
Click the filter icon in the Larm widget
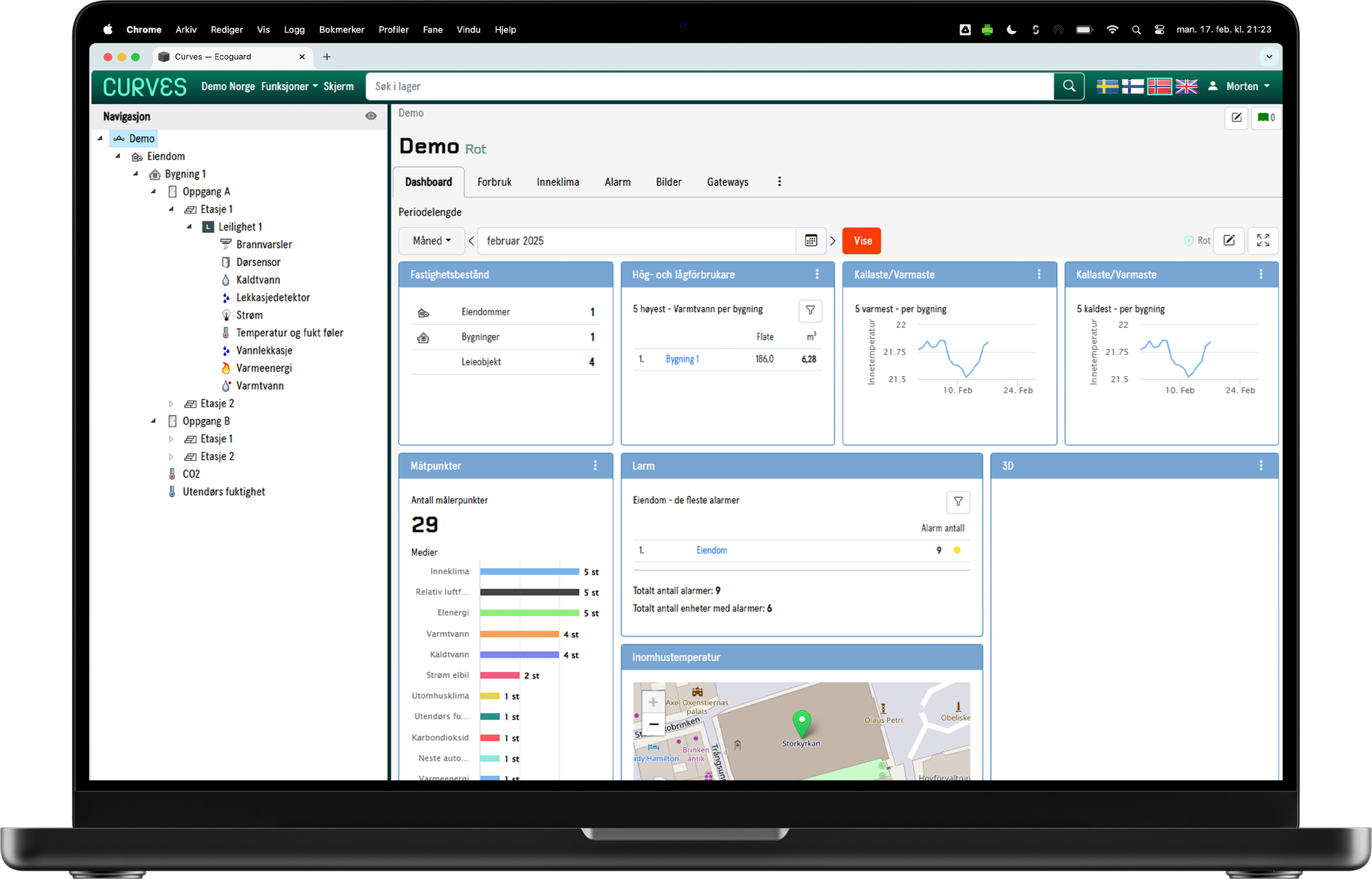958,502
